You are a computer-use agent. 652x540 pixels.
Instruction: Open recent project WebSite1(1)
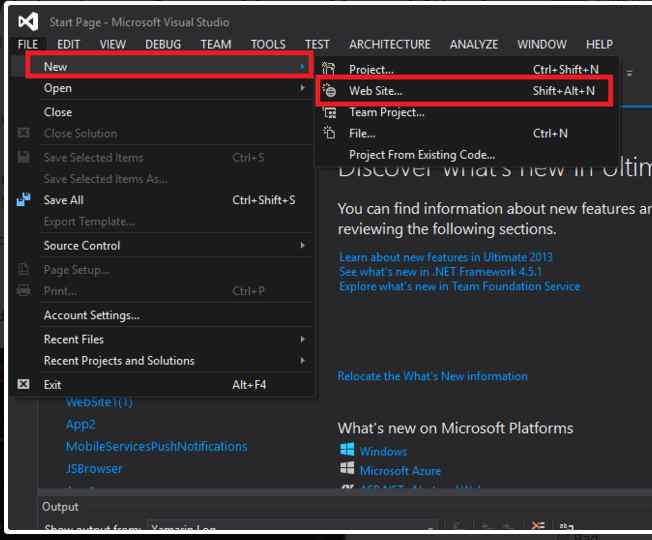point(99,402)
